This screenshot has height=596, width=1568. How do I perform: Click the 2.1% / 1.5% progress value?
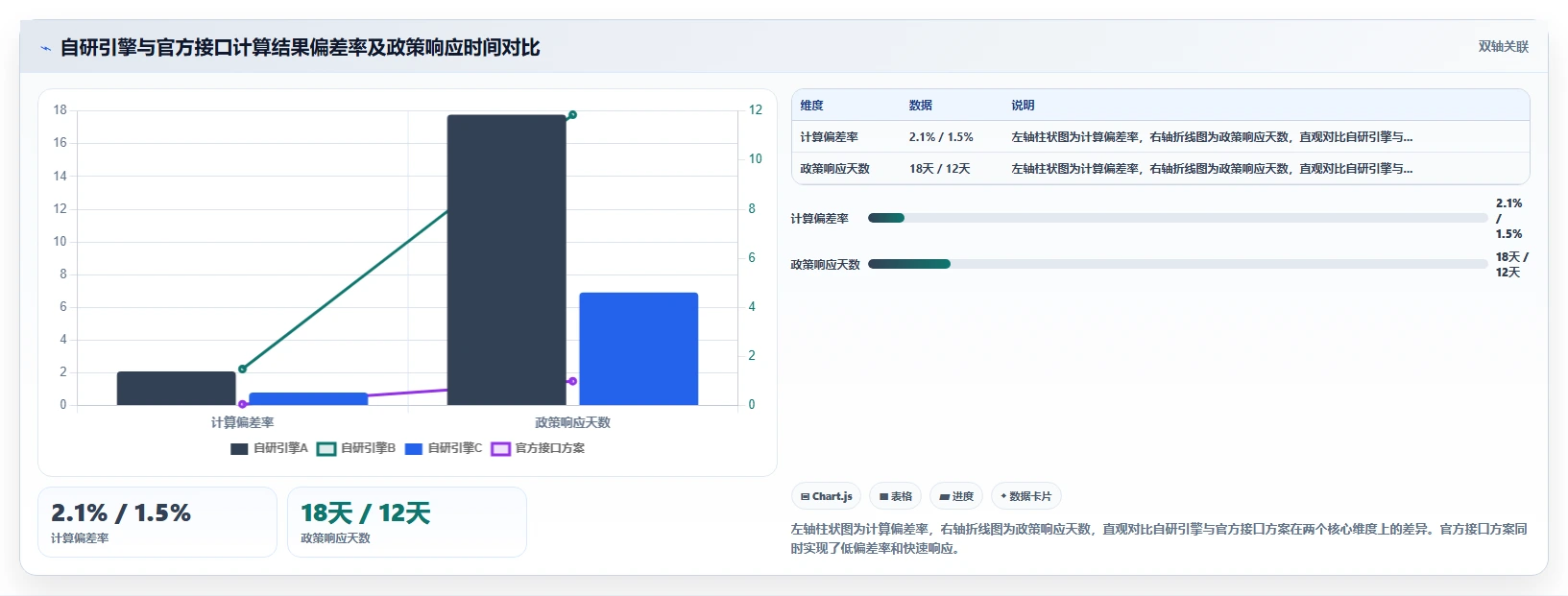1508,219
